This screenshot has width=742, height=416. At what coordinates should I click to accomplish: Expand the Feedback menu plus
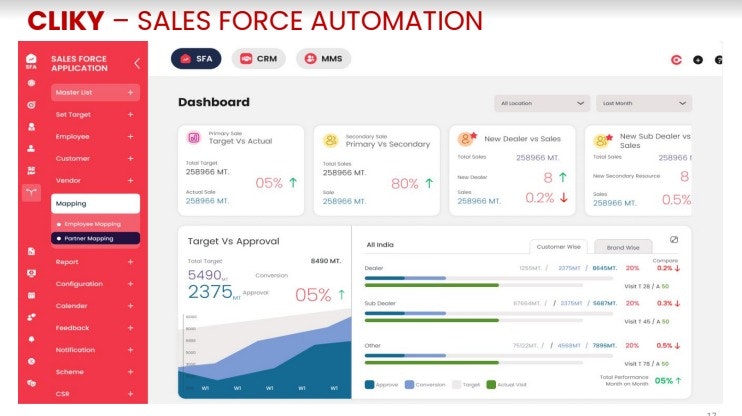tap(130, 327)
